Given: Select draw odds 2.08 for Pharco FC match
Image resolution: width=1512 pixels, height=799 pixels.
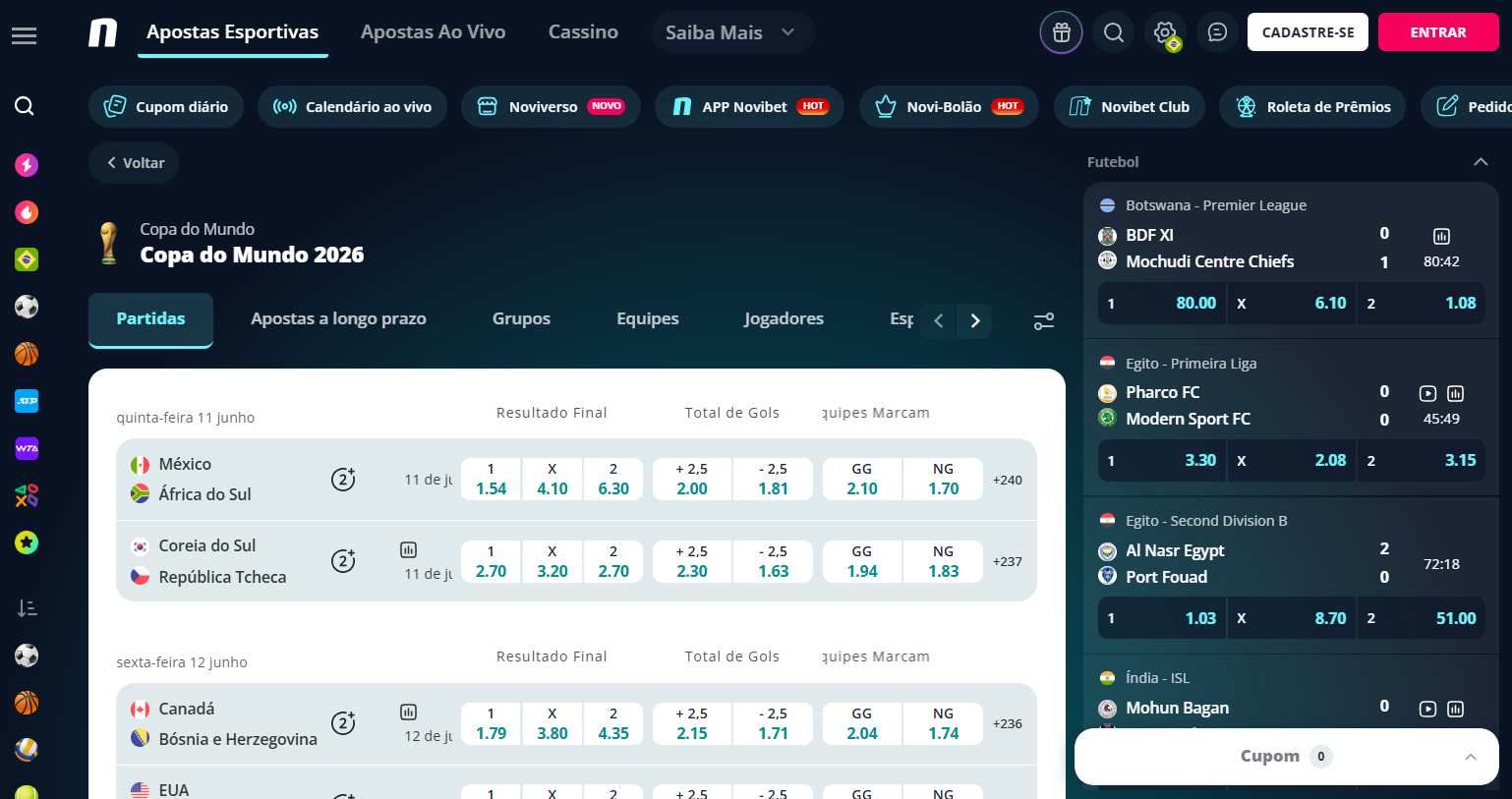Looking at the screenshot, I should click(1292, 460).
